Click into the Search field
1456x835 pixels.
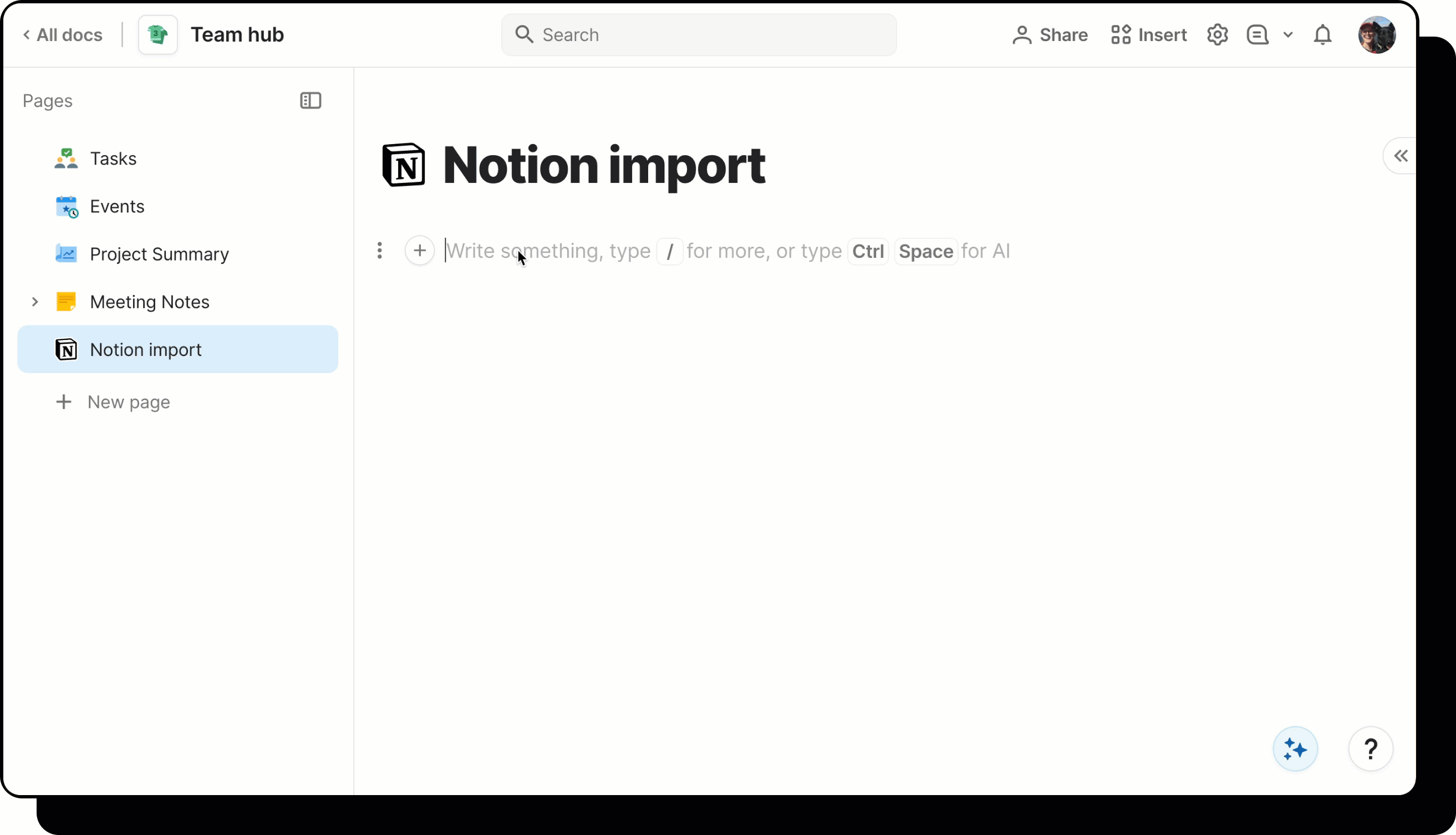(x=698, y=35)
